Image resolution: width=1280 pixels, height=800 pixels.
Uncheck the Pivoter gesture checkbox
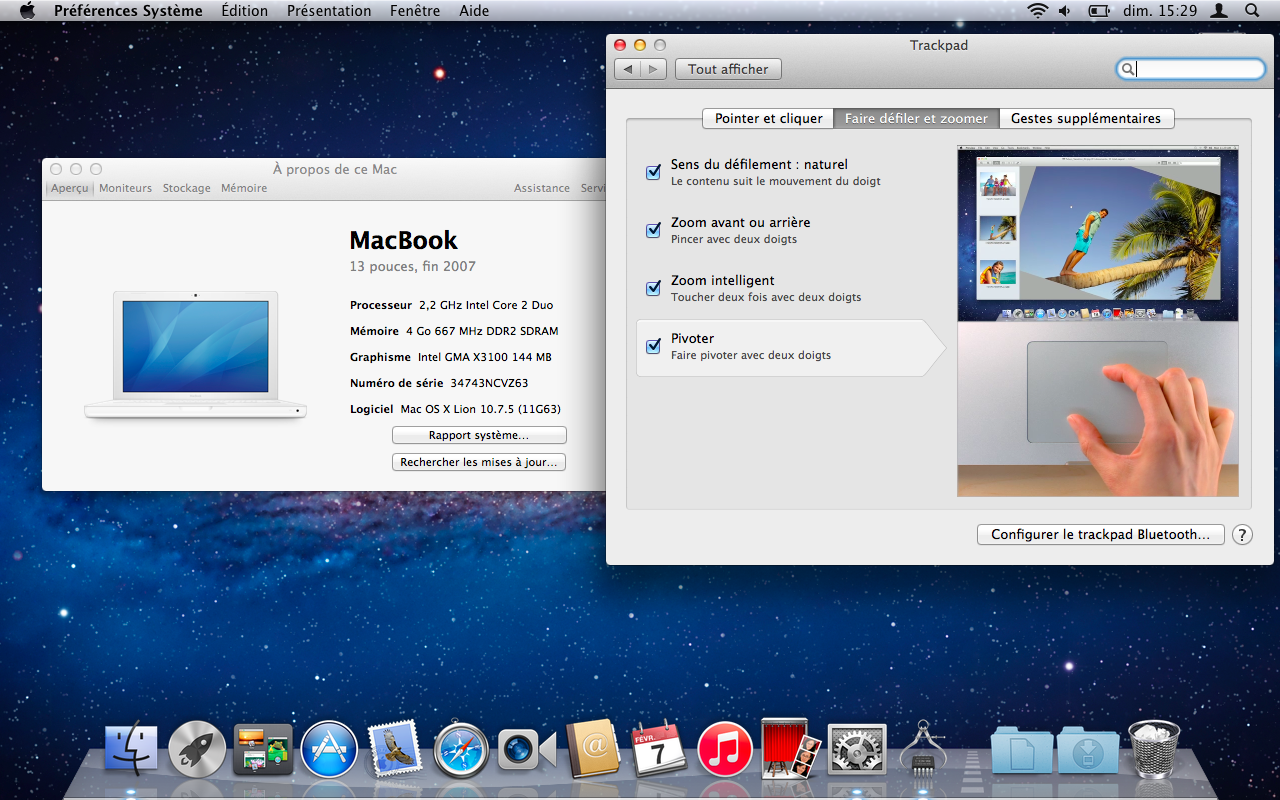point(653,346)
